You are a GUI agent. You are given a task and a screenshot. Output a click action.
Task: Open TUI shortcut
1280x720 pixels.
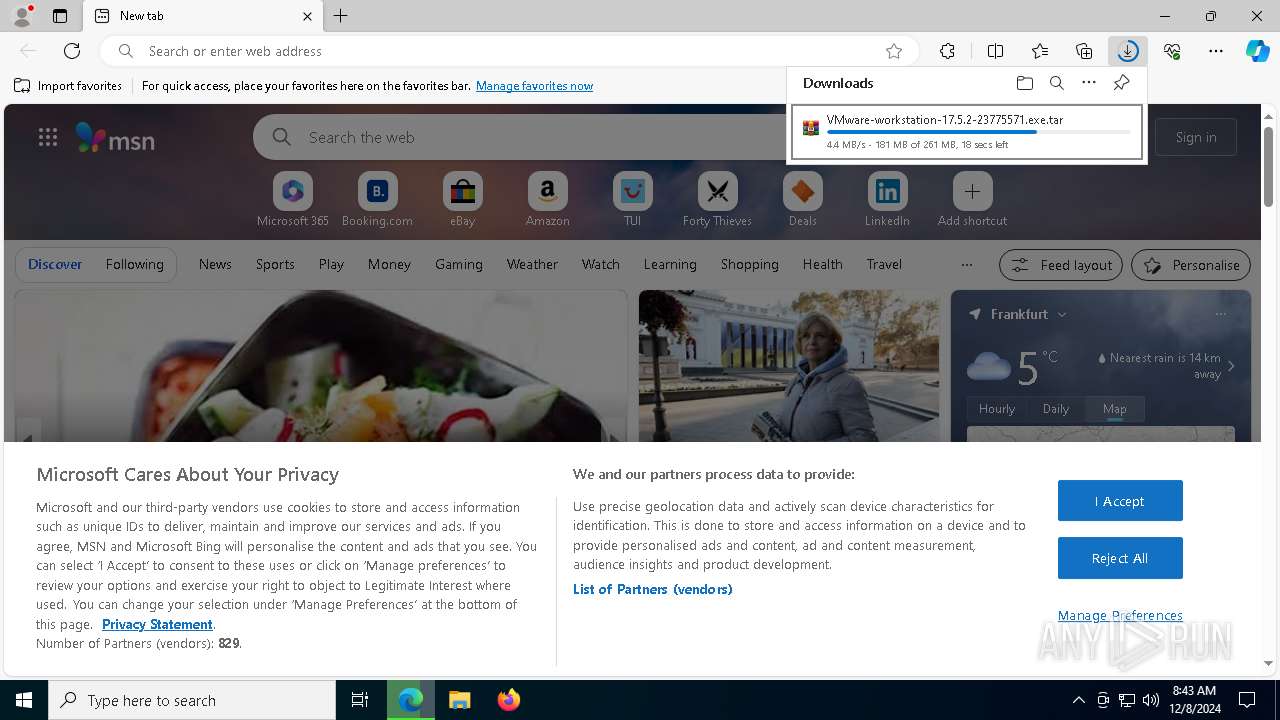pos(632,200)
